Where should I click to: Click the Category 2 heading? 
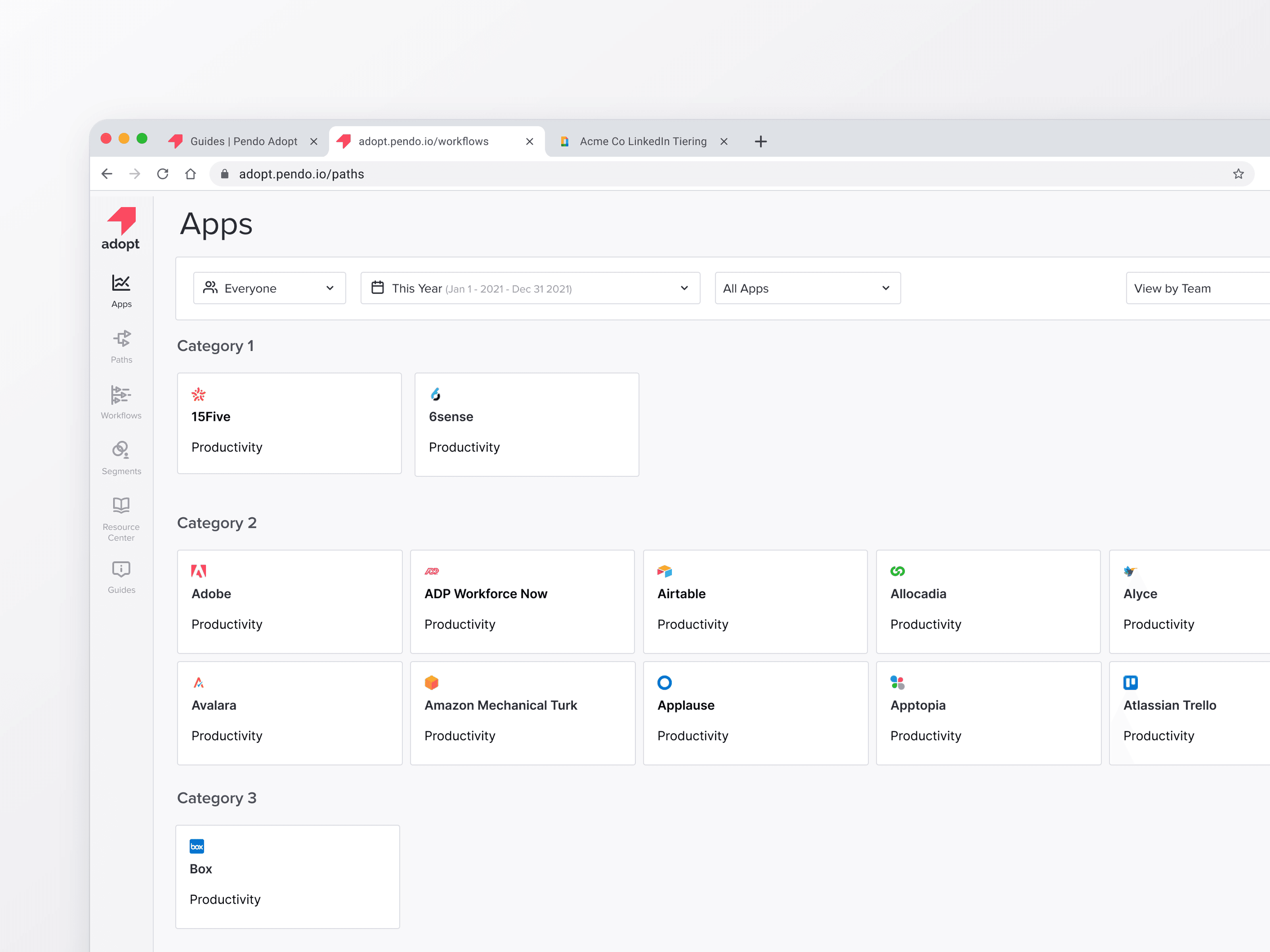(x=217, y=523)
